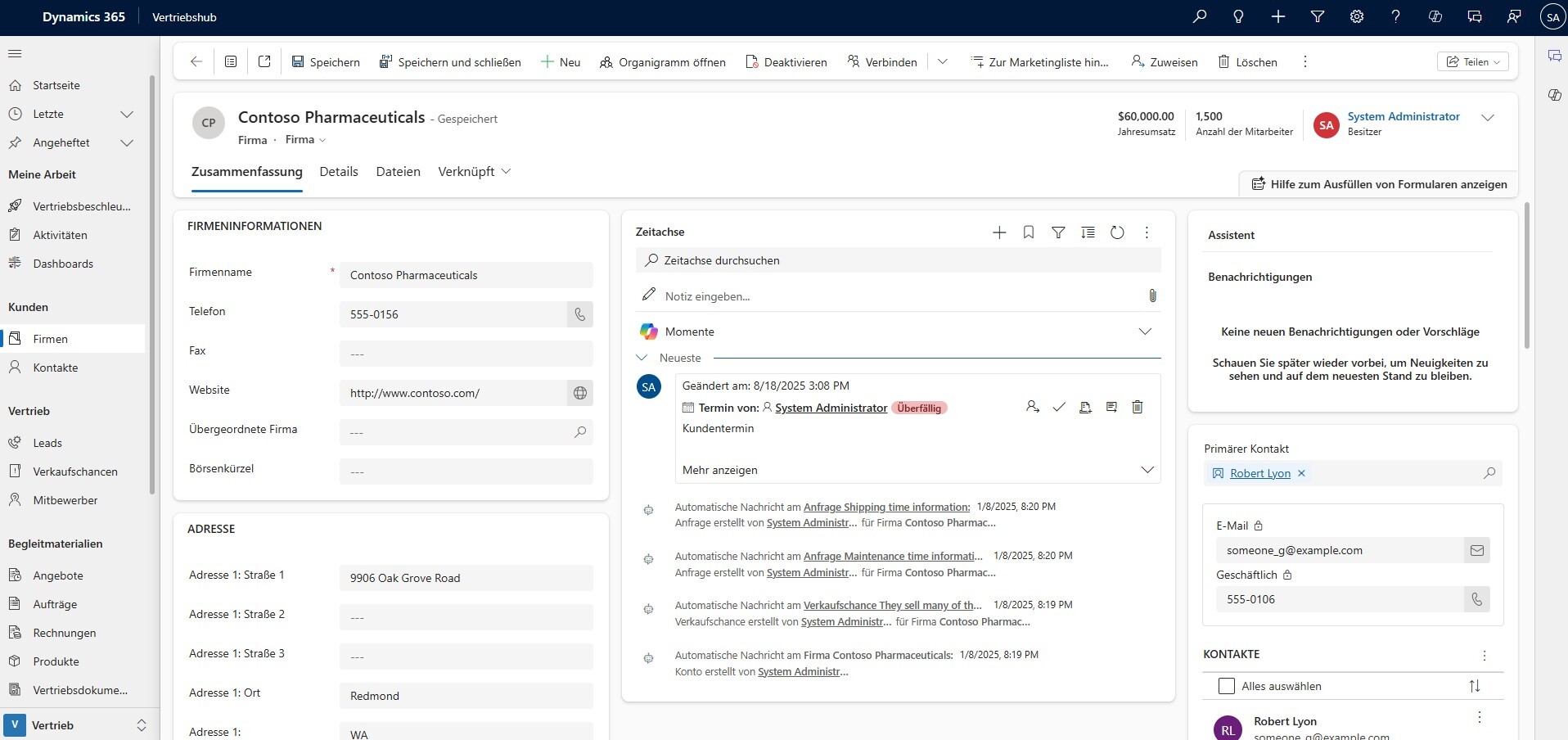Open the Verknüpft tab dropdown
This screenshot has height=740, width=1568.
coord(474,171)
